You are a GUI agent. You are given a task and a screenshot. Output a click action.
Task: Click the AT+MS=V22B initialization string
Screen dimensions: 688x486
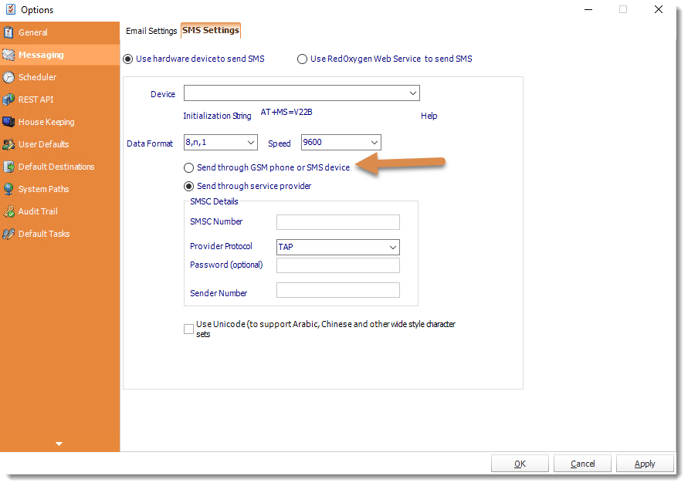pos(287,112)
